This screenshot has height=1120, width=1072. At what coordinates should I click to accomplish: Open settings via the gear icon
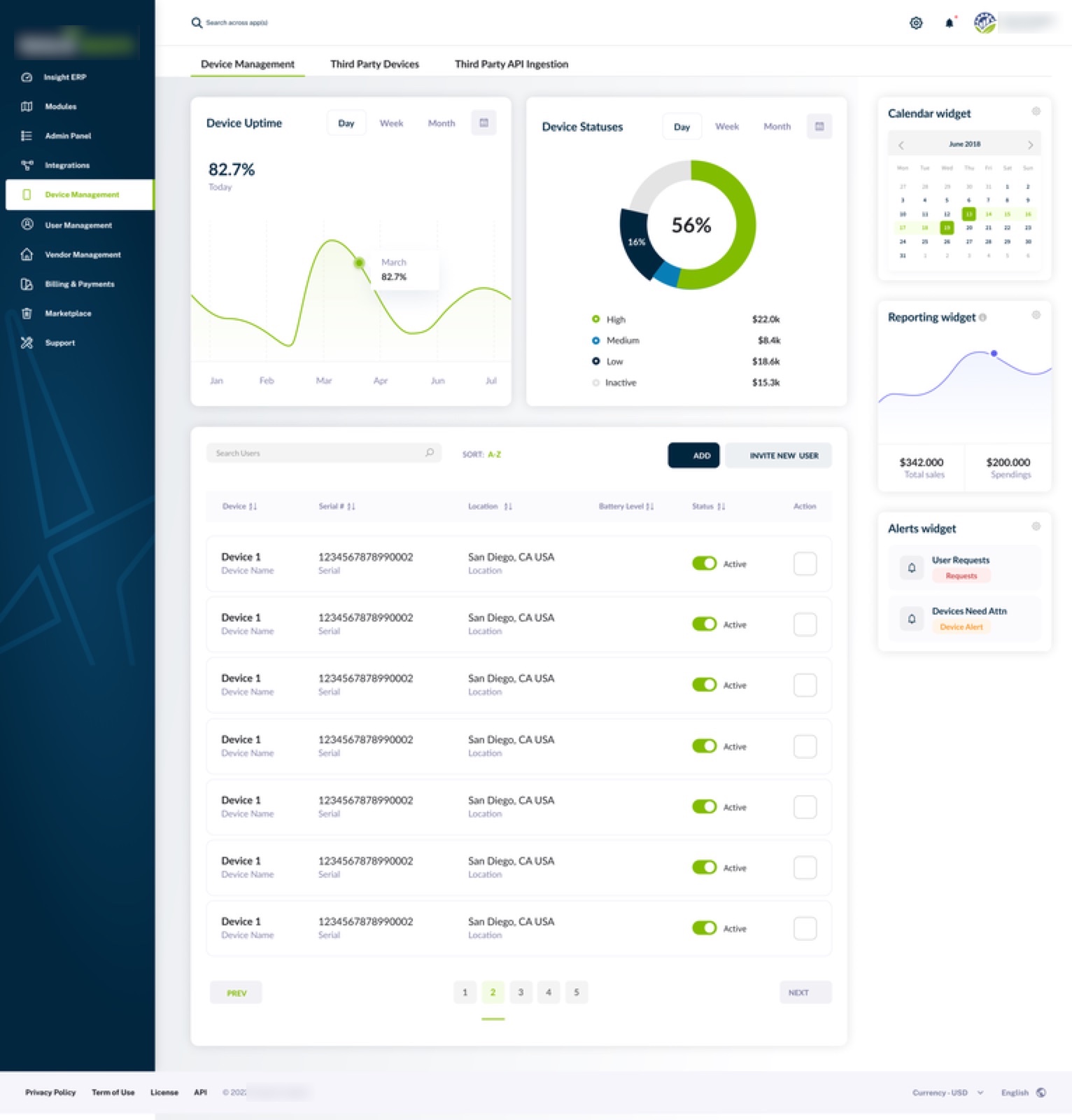click(916, 23)
